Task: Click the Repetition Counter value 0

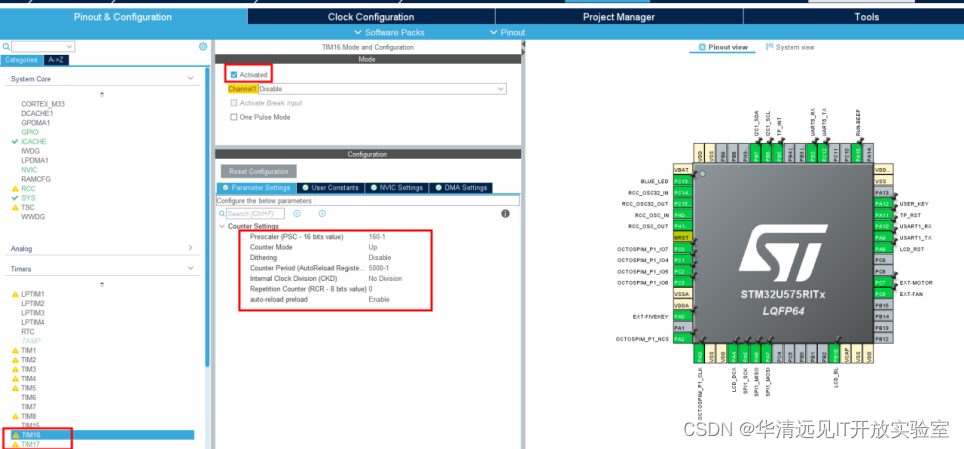Action: pos(370,289)
